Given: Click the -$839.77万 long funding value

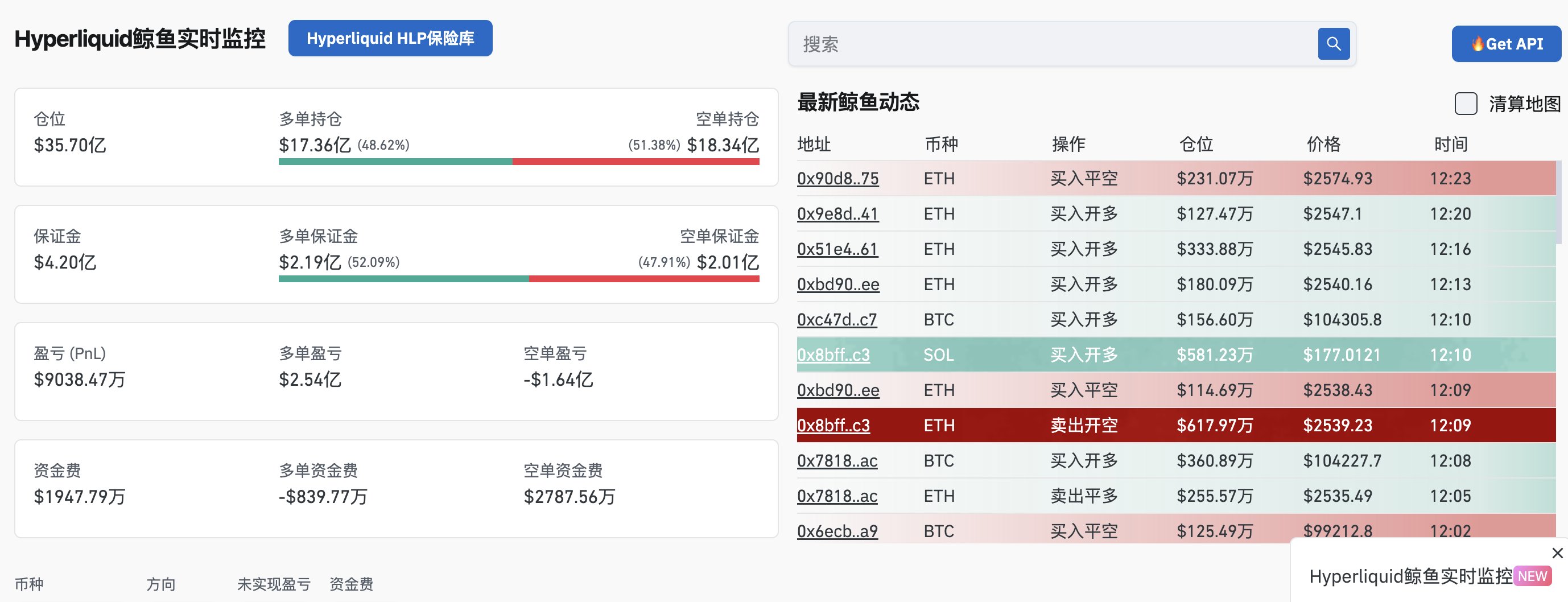Looking at the screenshot, I should [323, 497].
